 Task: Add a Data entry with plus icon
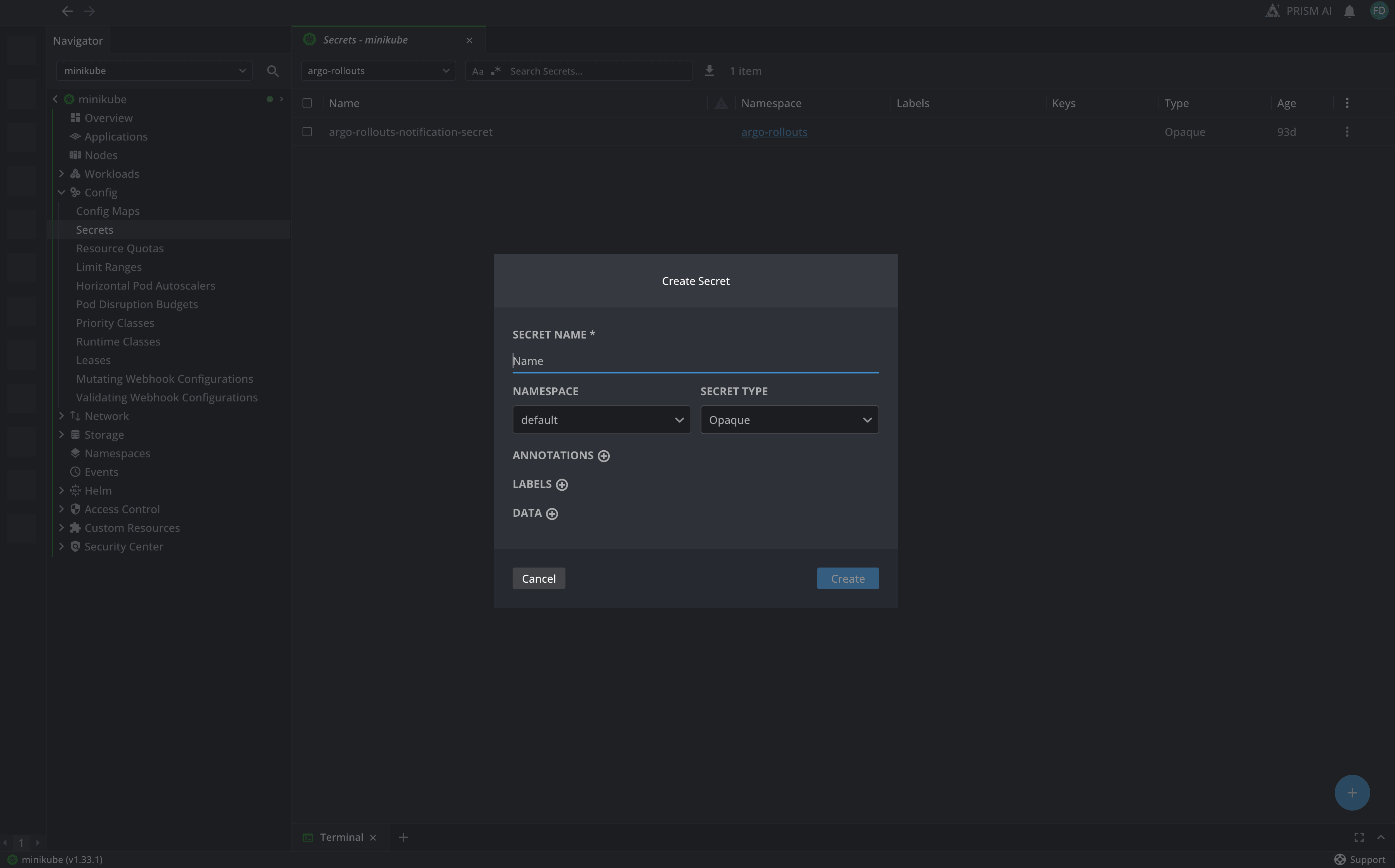pyautogui.click(x=552, y=514)
